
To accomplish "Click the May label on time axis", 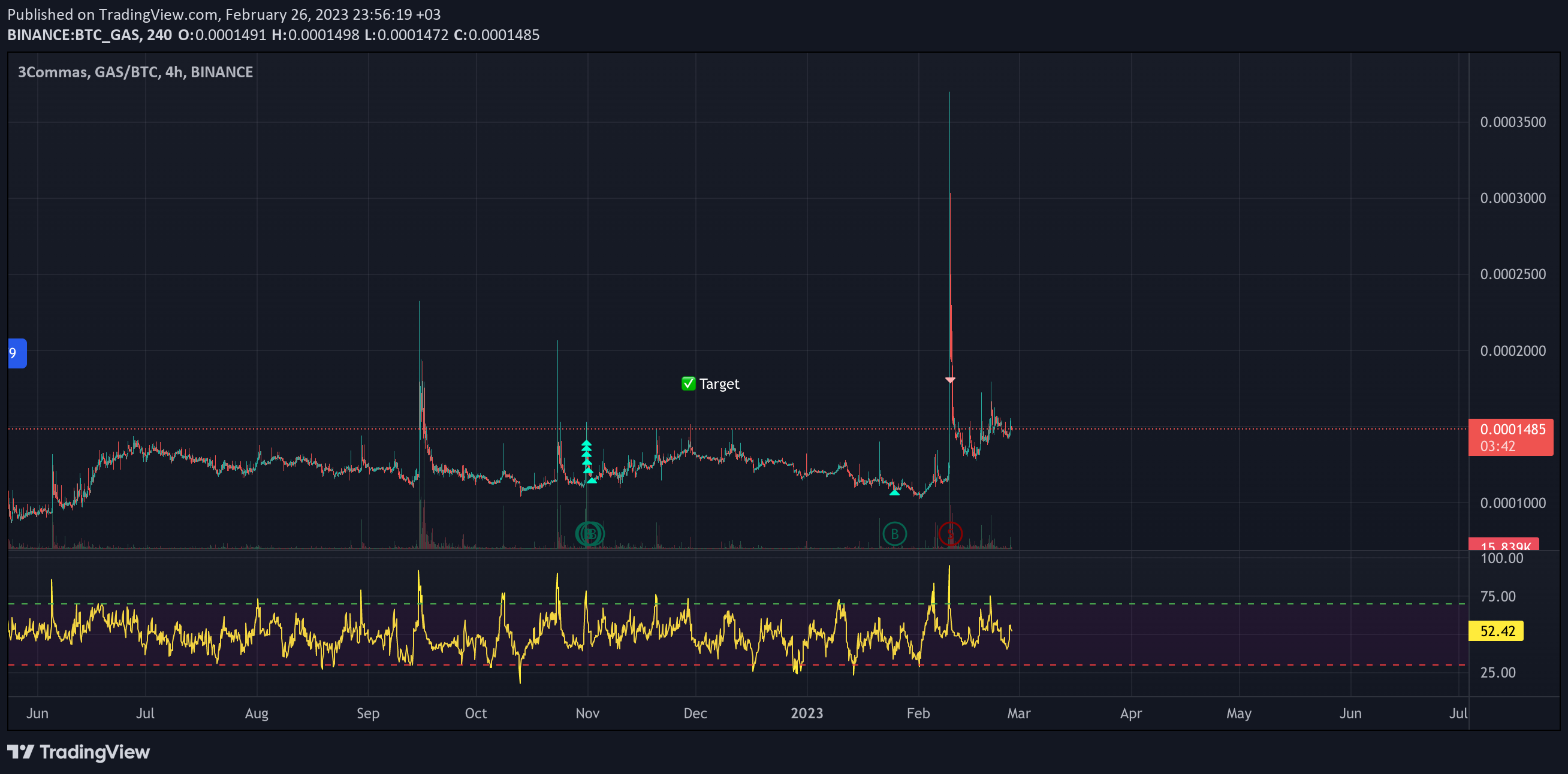I will [1239, 713].
